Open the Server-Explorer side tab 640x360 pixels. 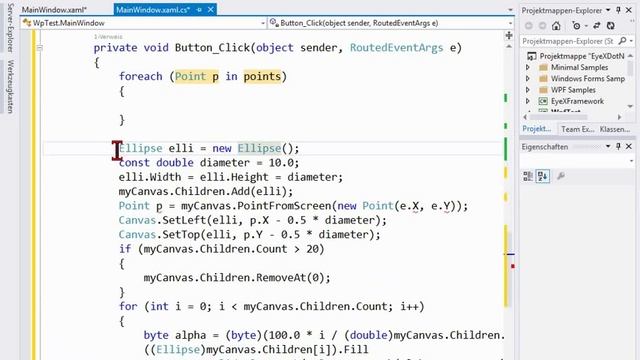coord(11,28)
